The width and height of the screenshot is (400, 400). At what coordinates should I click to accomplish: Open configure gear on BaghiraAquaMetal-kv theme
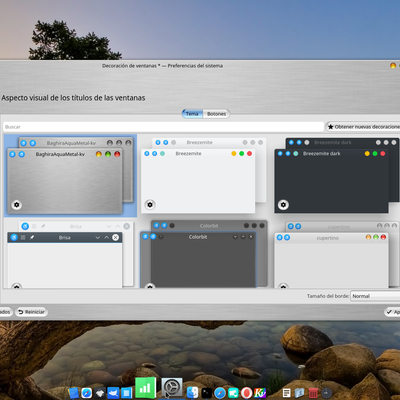click(x=16, y=205)
